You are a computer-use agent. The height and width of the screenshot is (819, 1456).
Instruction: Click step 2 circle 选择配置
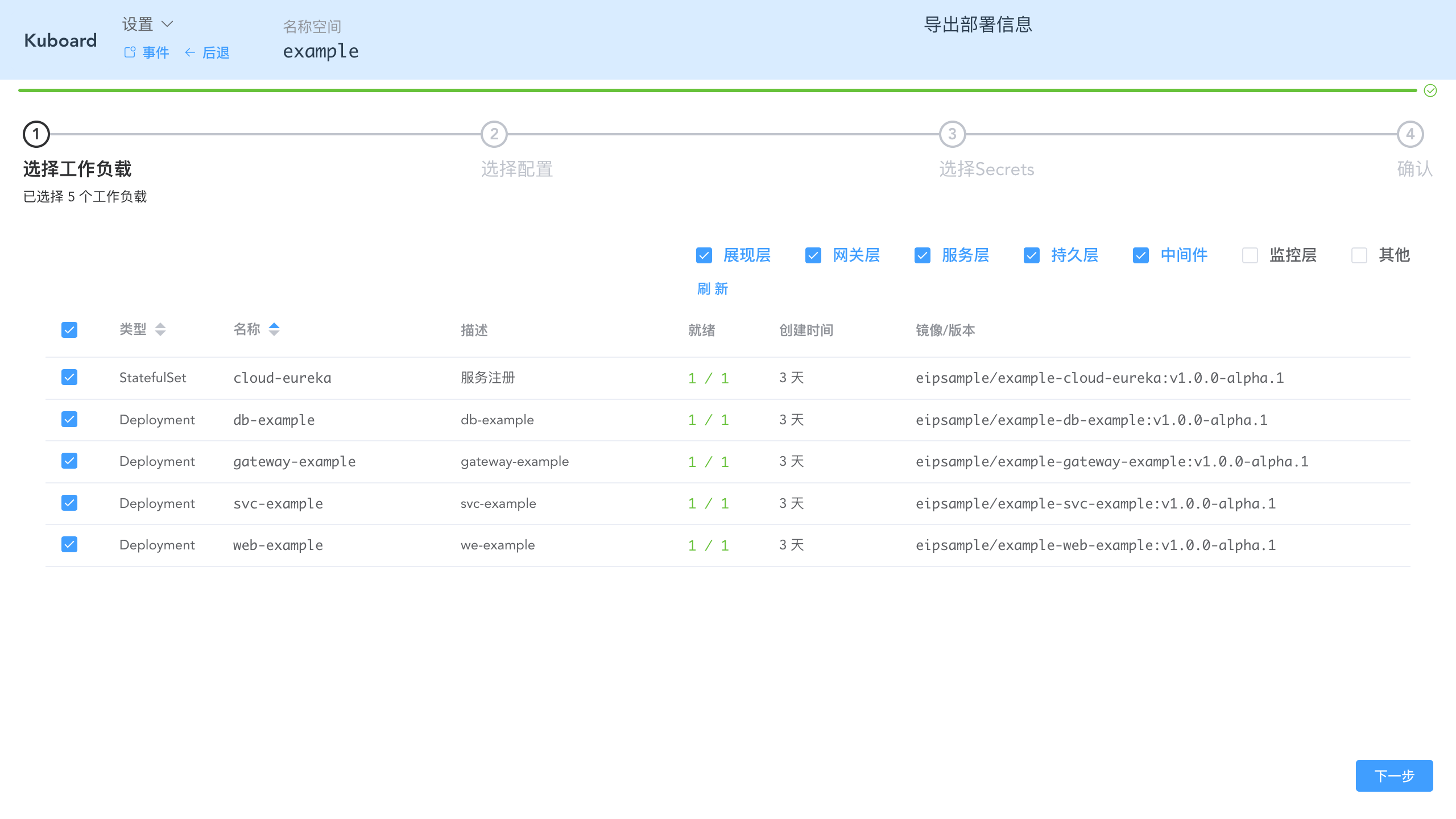click(494, 135)
